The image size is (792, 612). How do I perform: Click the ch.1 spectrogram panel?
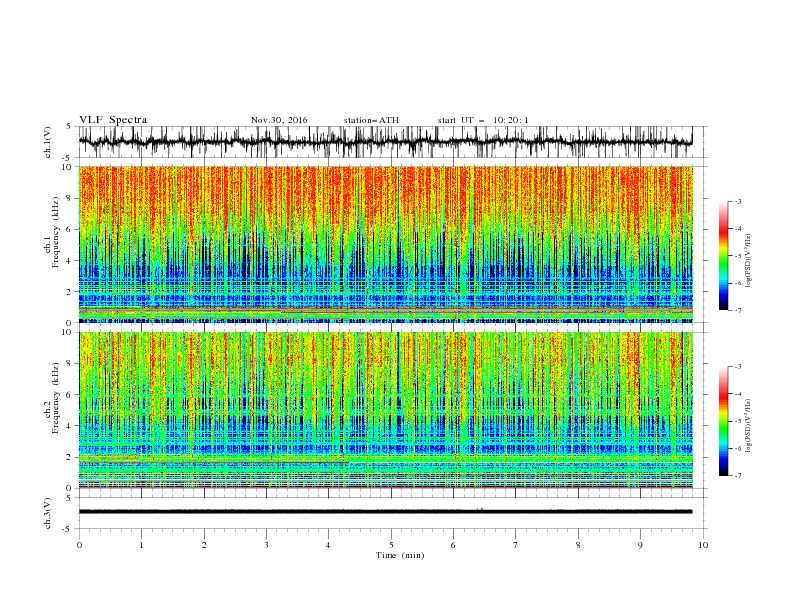click(385, 244)
